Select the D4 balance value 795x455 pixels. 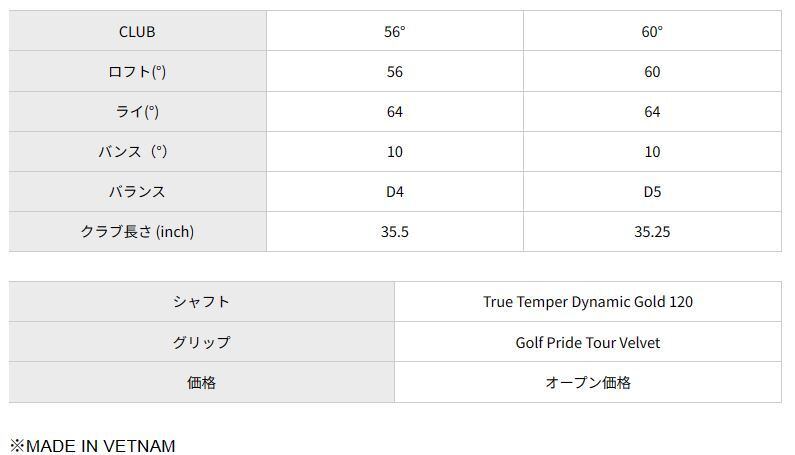tap(395, 191)
